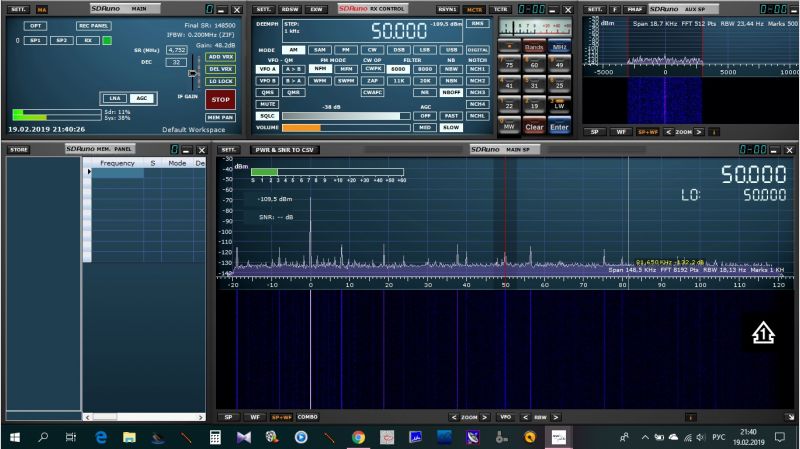Increase RBW with right arrow

coord(556,417)
